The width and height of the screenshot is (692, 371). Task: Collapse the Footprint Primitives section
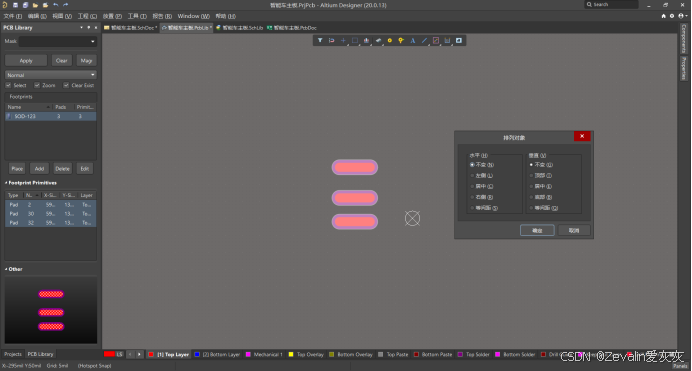(6, 183)
